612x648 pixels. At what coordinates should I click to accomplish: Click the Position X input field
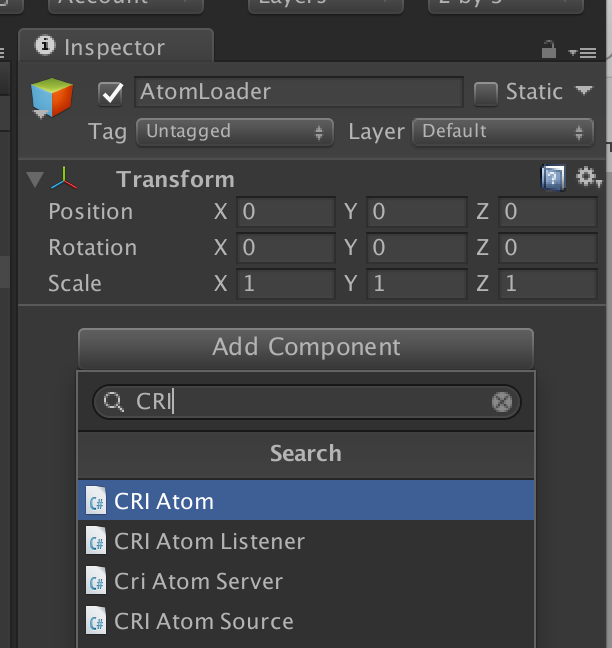coord(286,212)
